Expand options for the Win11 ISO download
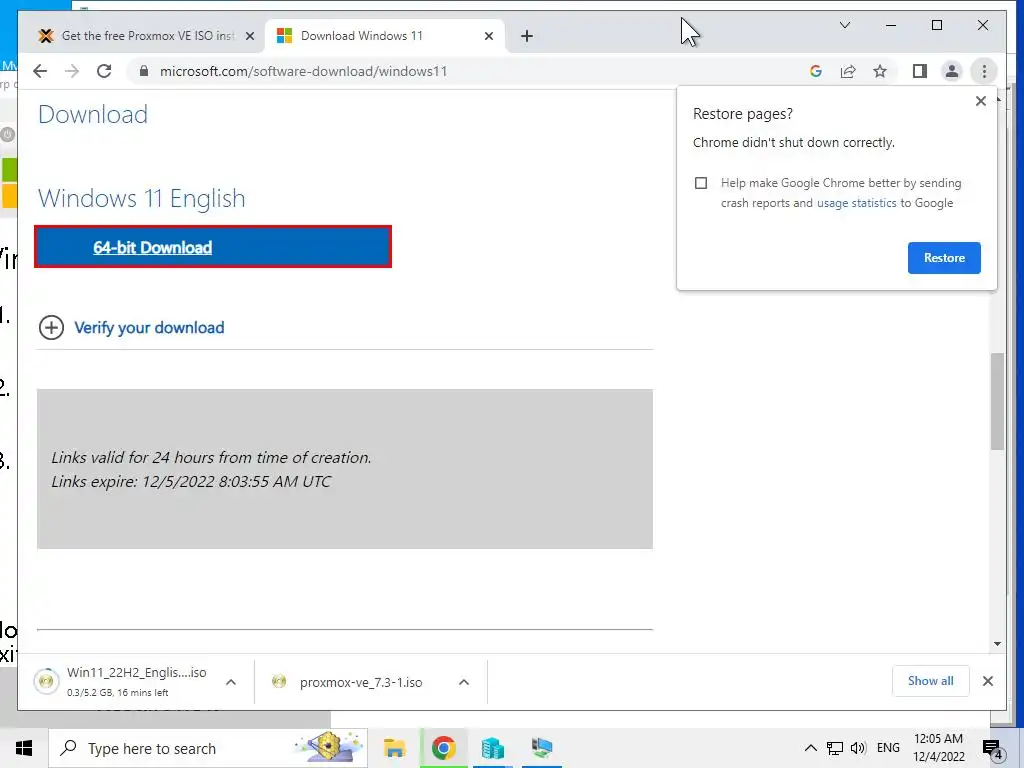The image size is (1024, 768). tap(231, 682)
